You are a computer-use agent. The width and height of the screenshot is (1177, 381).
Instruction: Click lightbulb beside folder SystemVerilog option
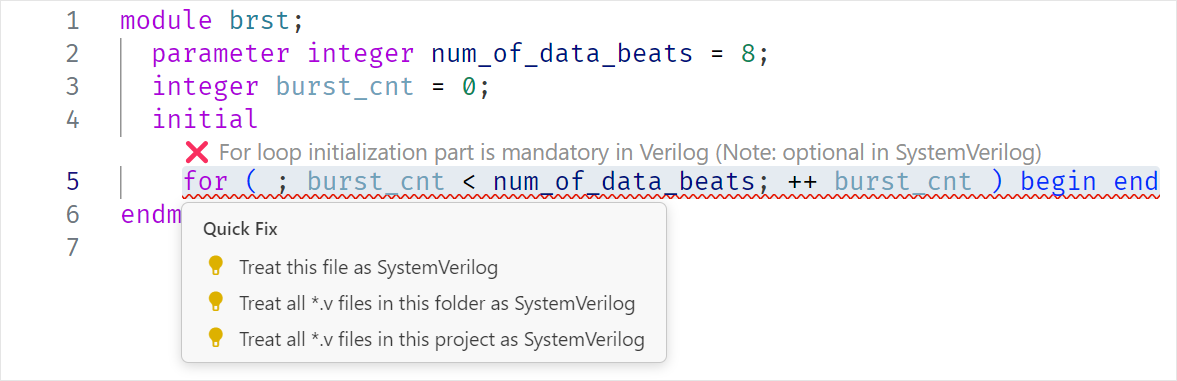click(x=215, y=303)
